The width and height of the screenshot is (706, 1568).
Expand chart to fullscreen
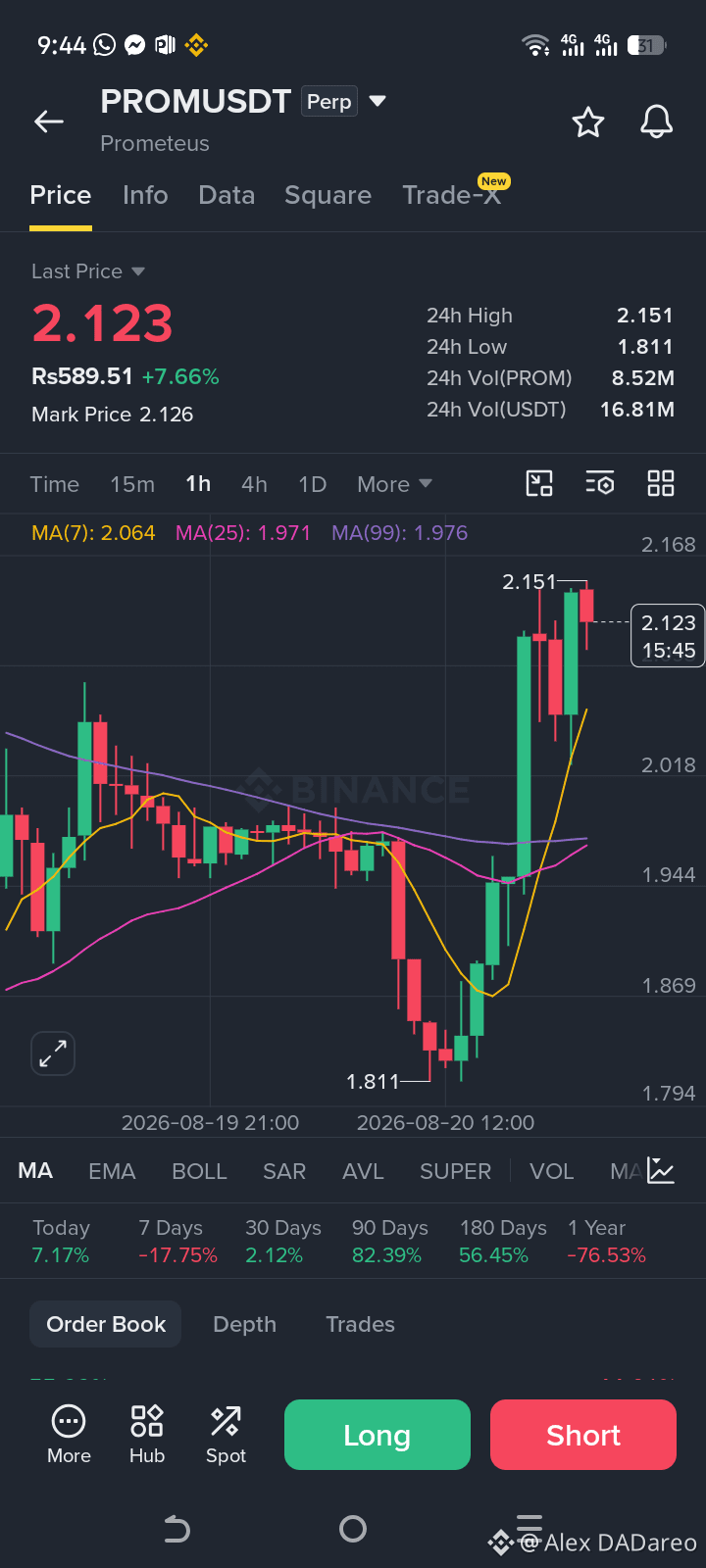[x=53, y=1054]
